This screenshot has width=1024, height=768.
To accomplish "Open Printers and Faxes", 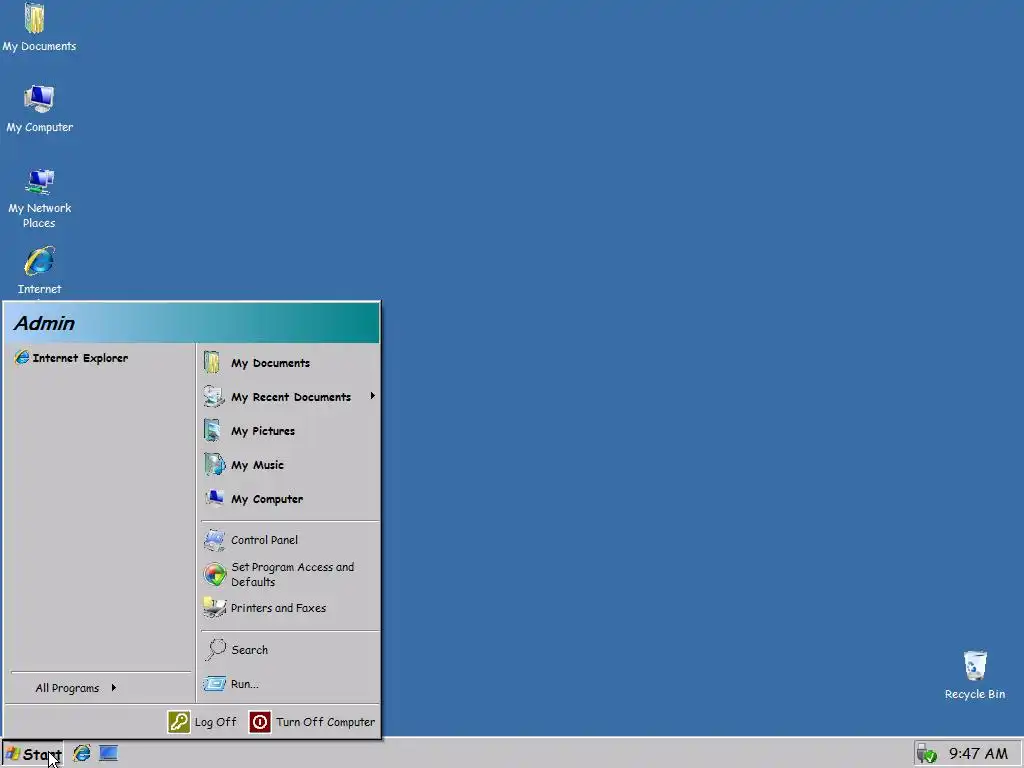I will point(289,607).
